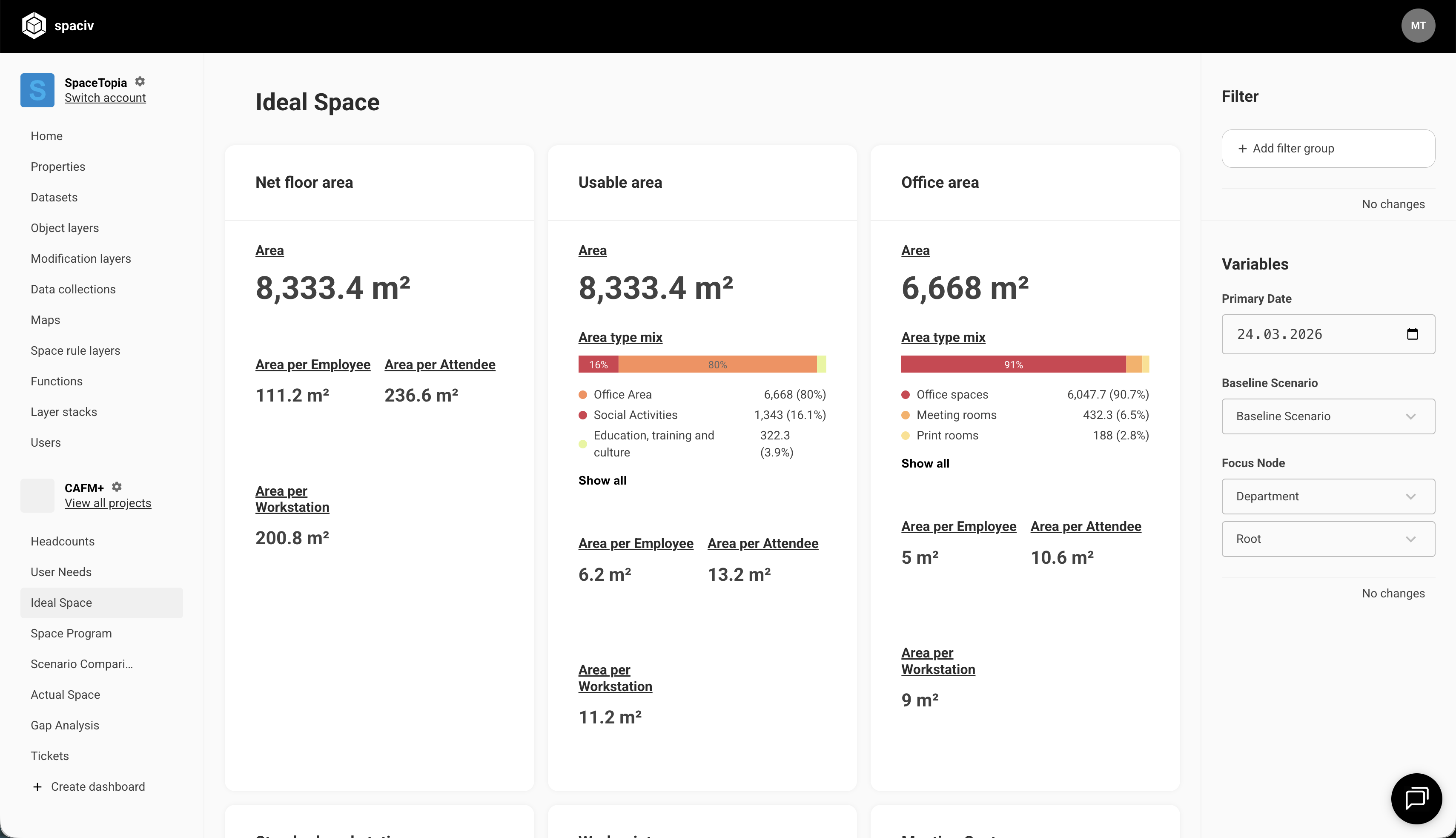Click Area per Workstation in Net floor area
This screenshot has width=1456, height=838.
pyautogui.click(x=292, y=499)
